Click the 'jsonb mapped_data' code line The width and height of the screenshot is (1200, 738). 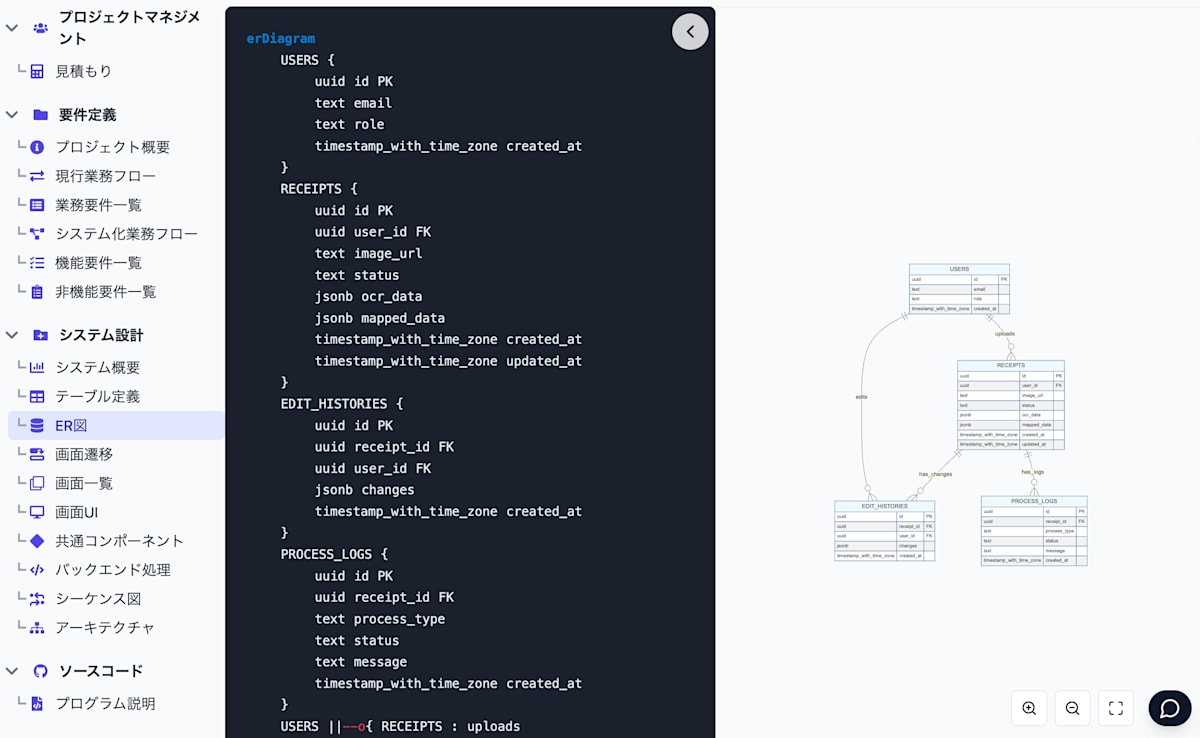[380, 318]
